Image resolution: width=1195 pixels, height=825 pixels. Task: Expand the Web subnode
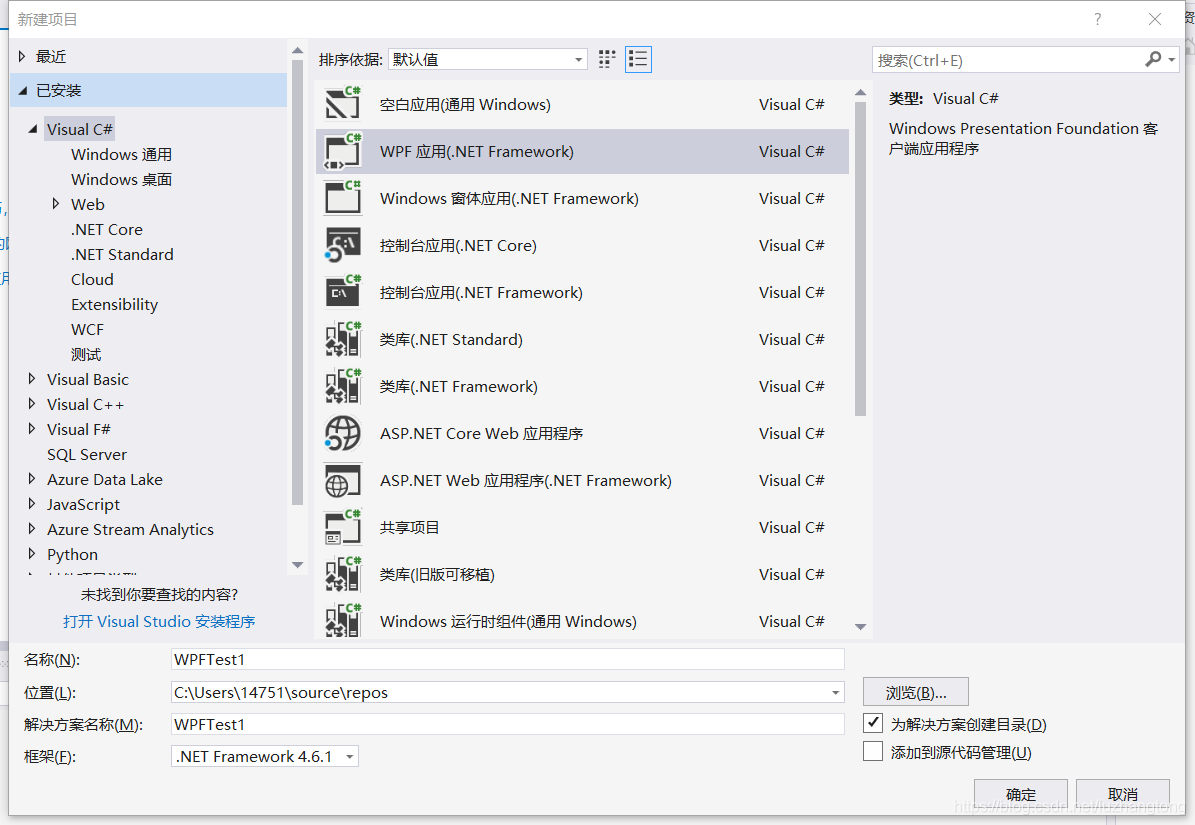[x=56, y=203]
